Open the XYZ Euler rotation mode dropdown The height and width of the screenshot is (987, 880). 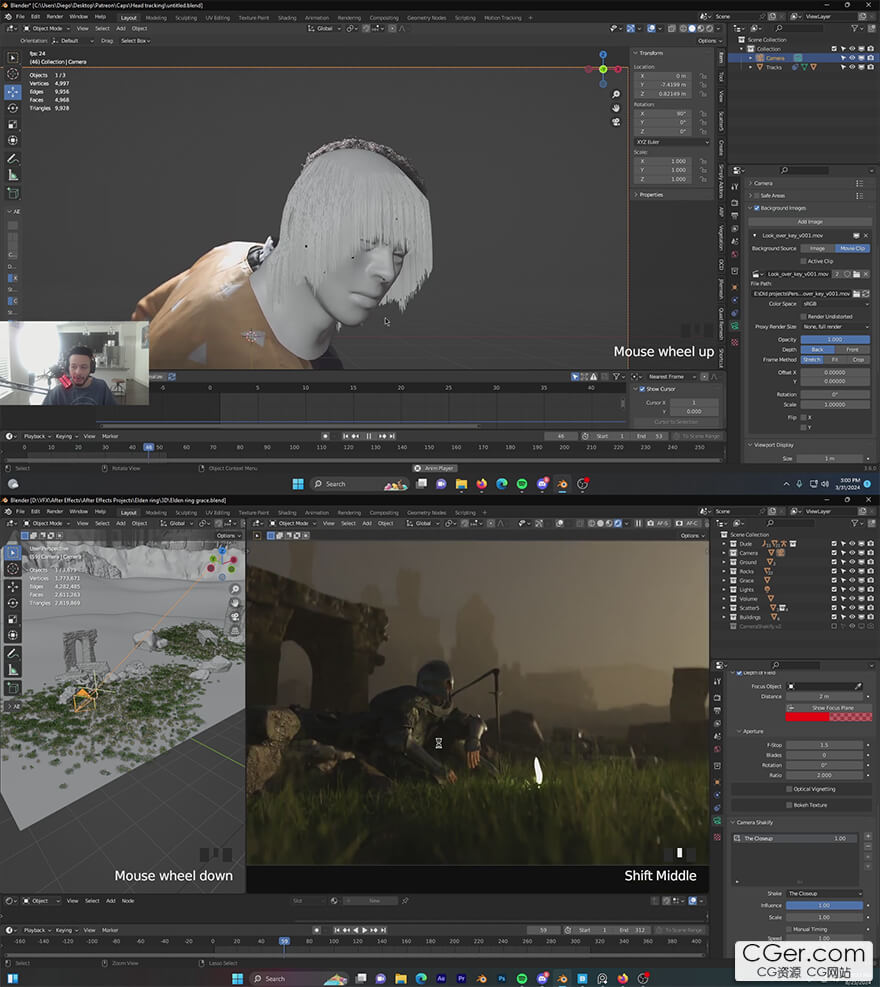click(x=672, y=142)
